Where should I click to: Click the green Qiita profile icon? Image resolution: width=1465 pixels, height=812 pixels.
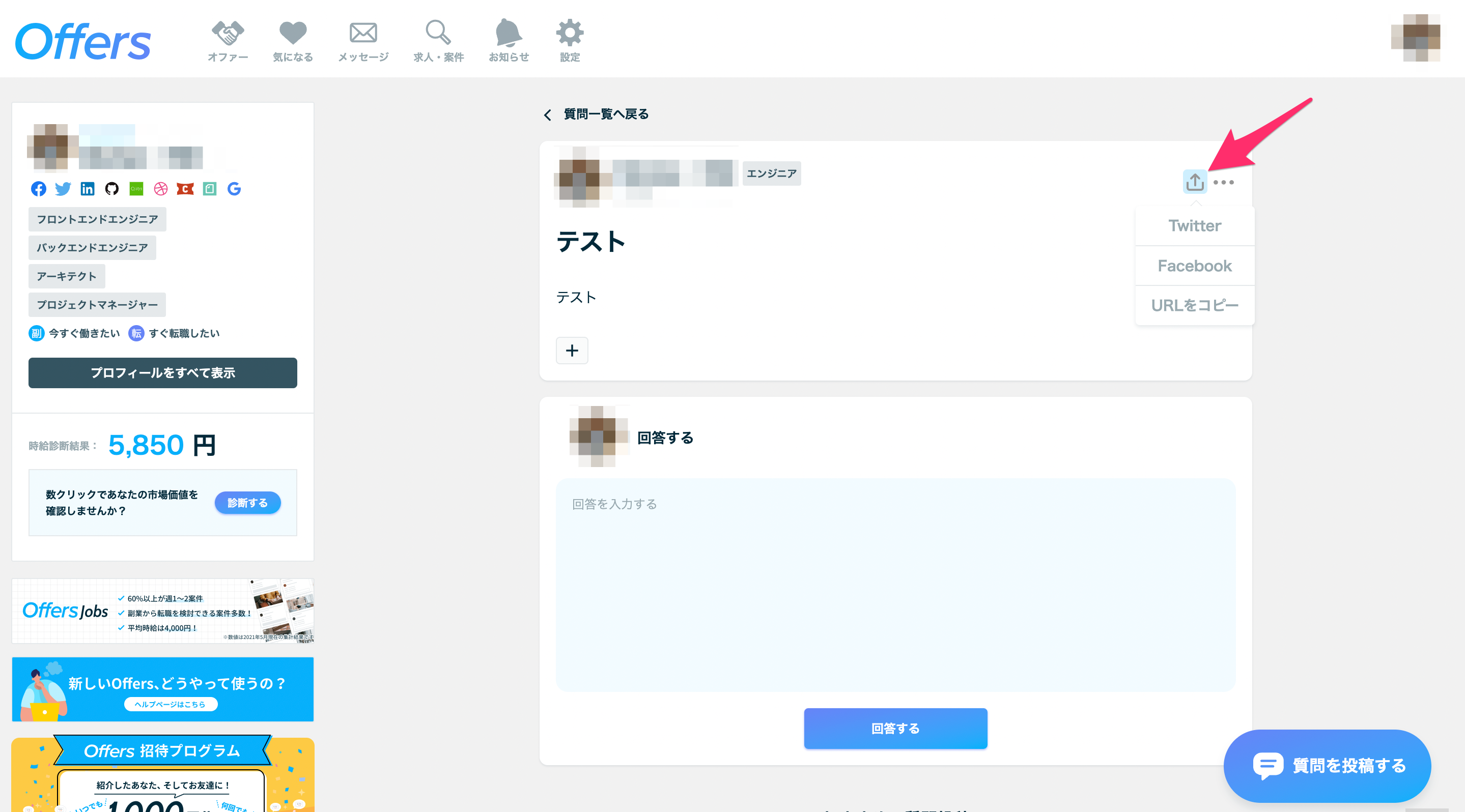(x=136, y=189)
